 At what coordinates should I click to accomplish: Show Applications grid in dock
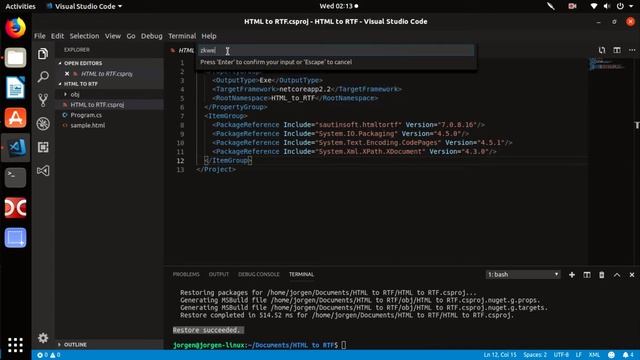[x=16, y=345]
